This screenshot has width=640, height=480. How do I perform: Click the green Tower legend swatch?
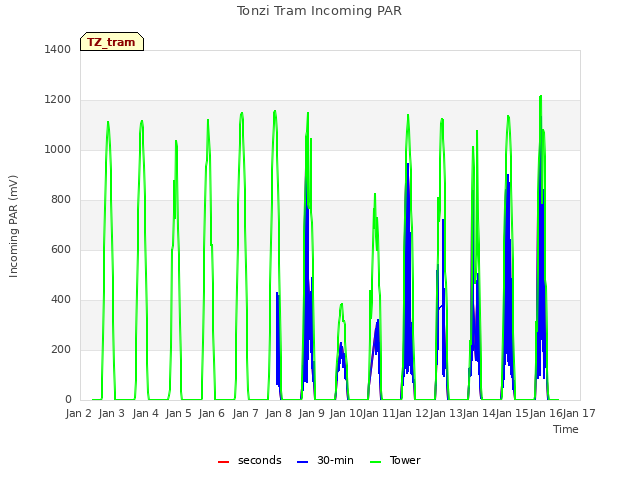(375, 462)
